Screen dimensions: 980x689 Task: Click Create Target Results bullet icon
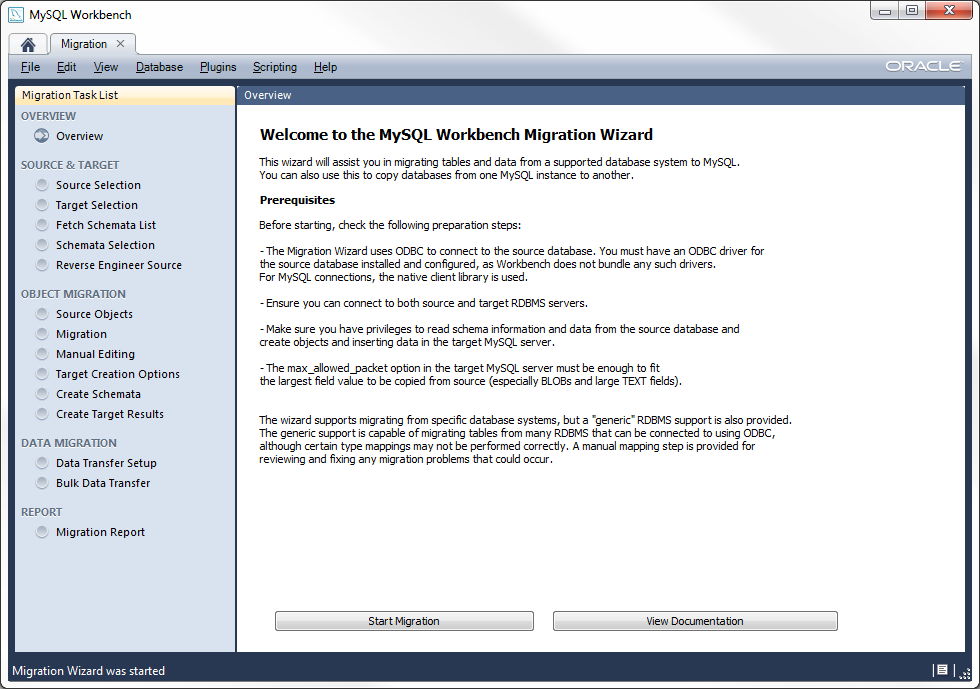(42, 413)
